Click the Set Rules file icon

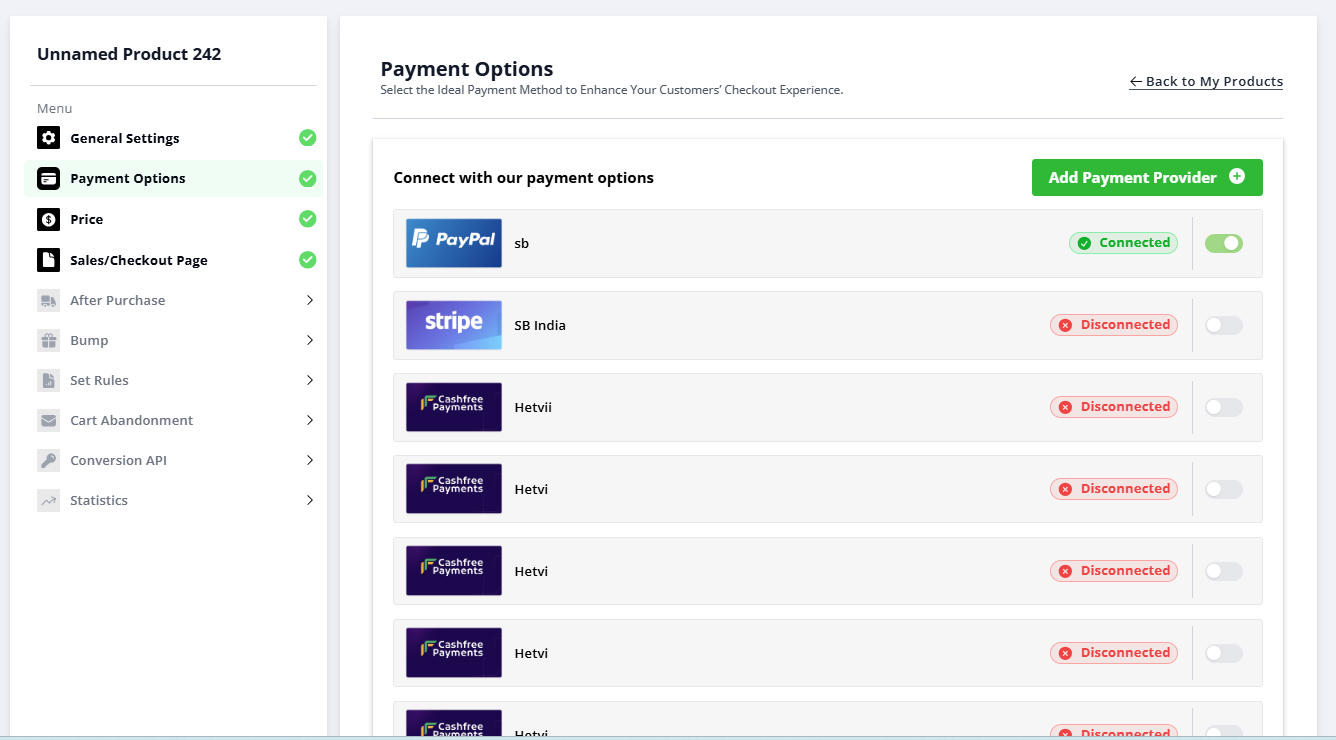(49, 380)
